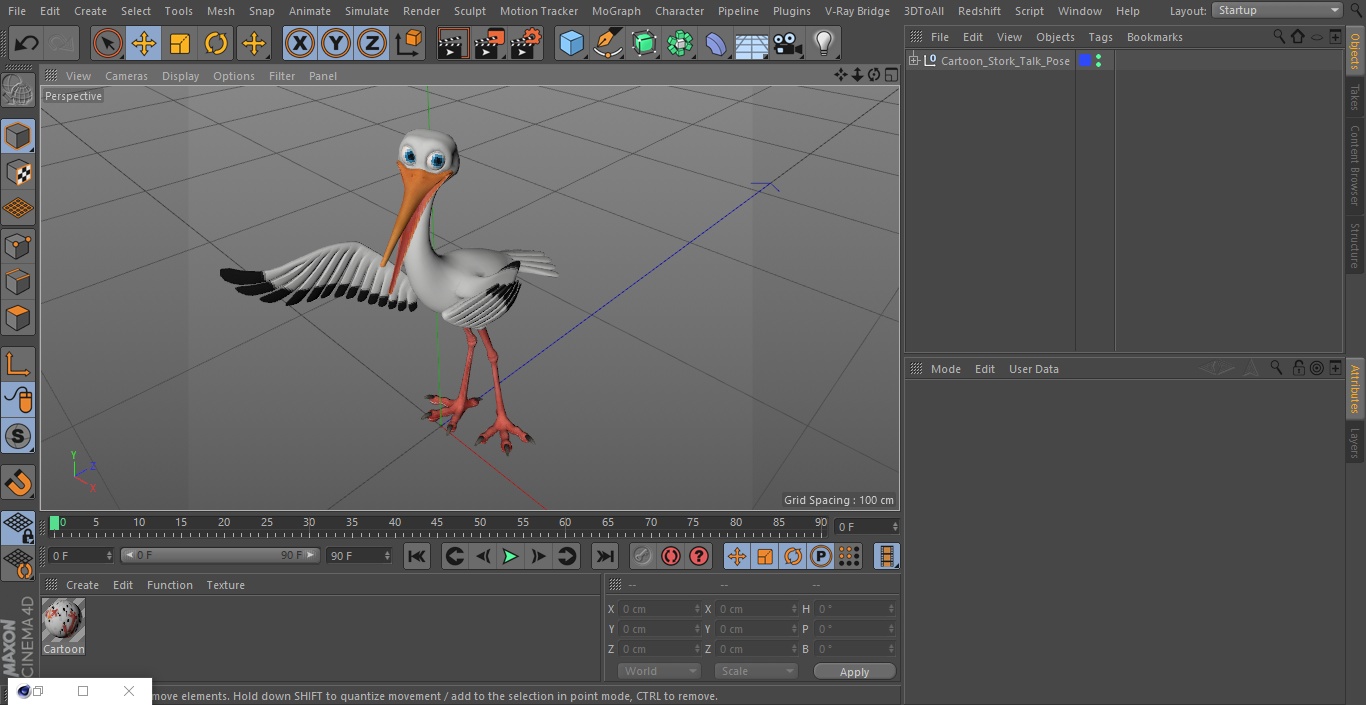Screen dimensions: 1366x705
Task: Toggle Z axis lock
Action: pyautogui.click(x=372, y=43)
